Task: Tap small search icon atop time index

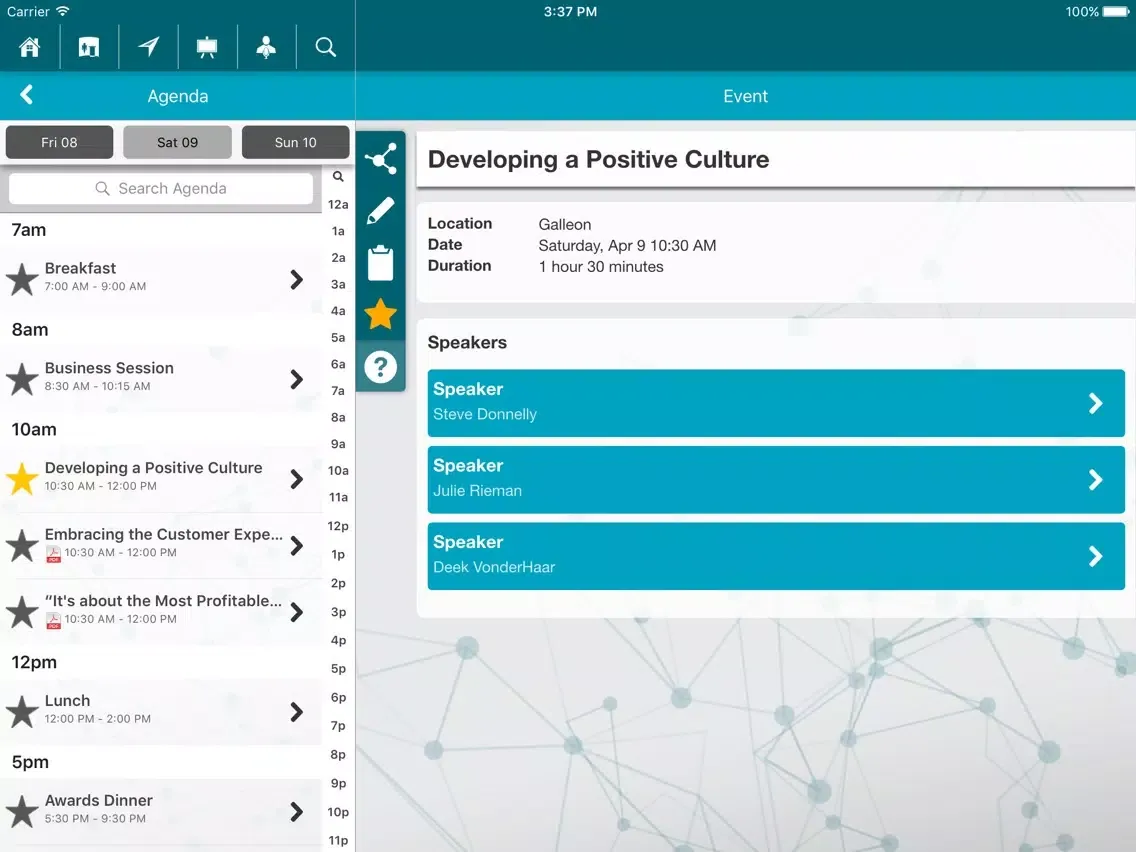Action: 338,176
